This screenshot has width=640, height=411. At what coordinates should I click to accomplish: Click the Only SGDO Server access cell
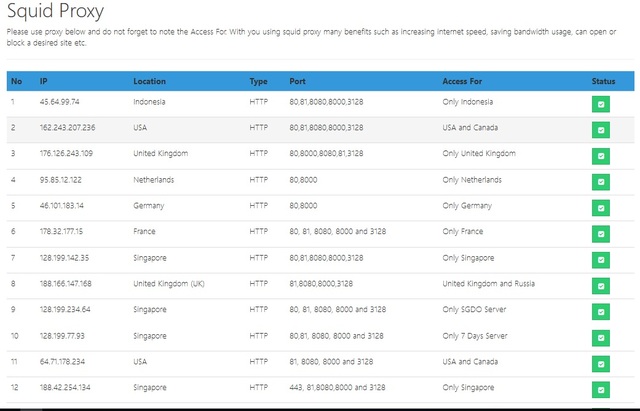coord(474,309)
